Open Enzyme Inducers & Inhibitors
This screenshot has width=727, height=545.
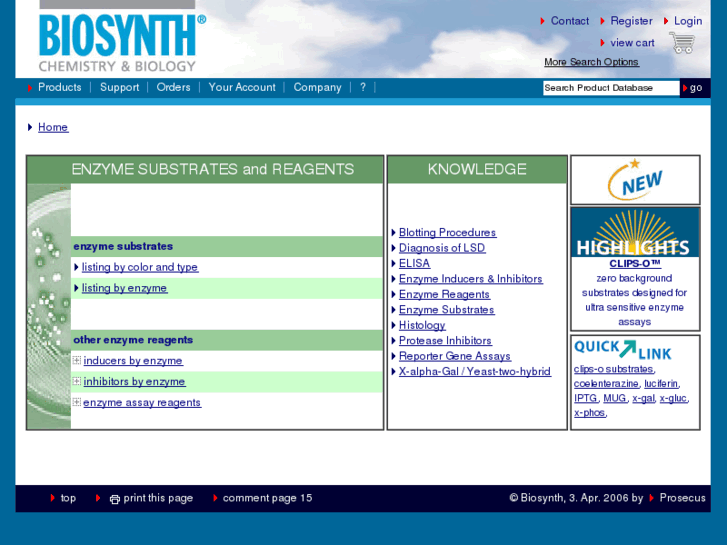471,279
